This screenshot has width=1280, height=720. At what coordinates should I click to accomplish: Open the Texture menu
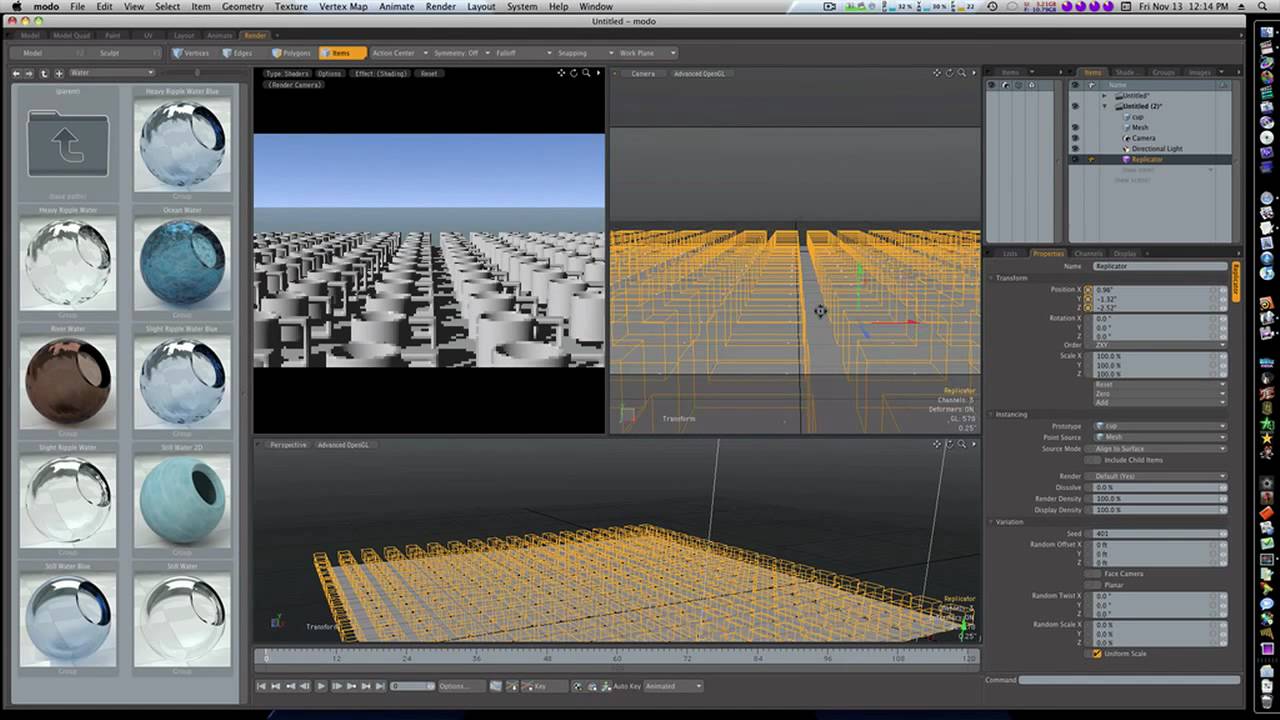pyautogui.click(x=291, y=7)
